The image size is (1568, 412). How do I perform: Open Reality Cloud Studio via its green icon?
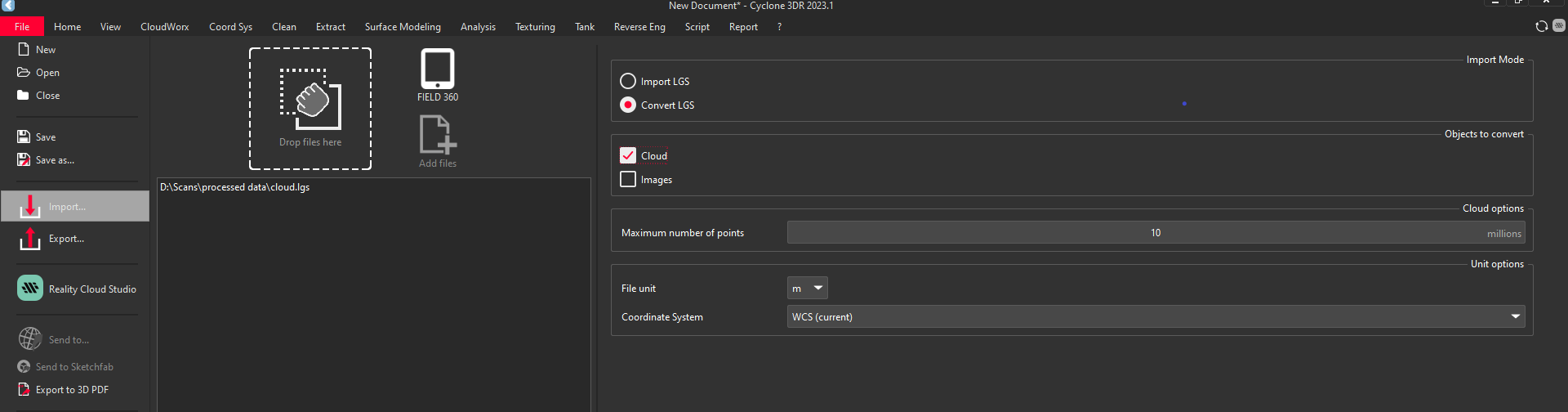(30, 288)
